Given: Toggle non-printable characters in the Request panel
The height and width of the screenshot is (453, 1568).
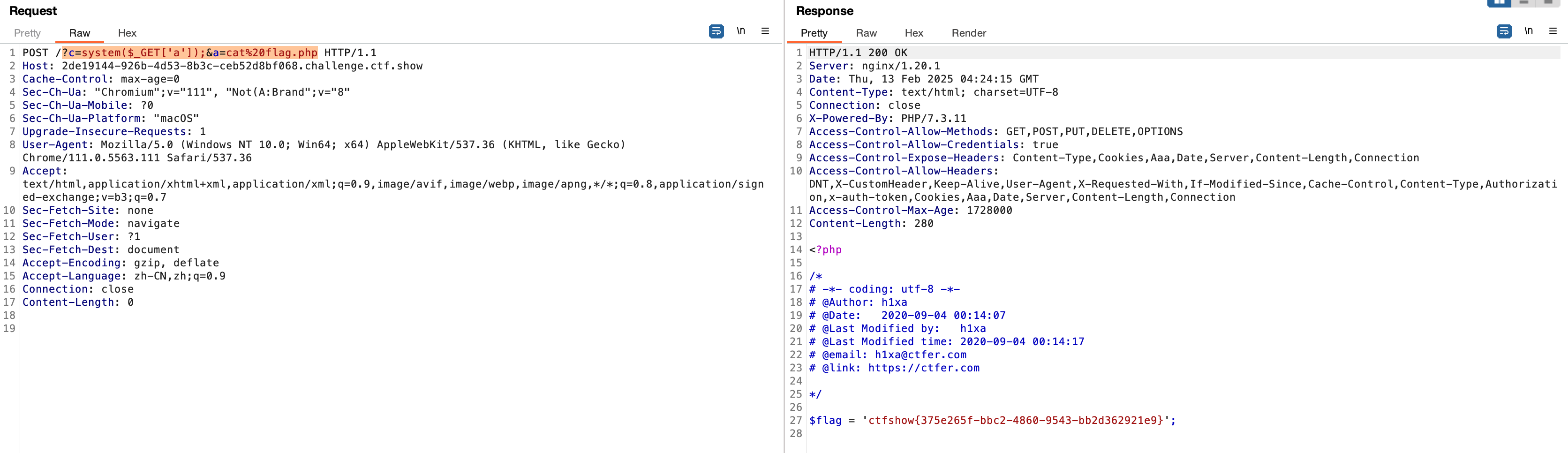Looking at the screenshot, I should tap(741, 31).
